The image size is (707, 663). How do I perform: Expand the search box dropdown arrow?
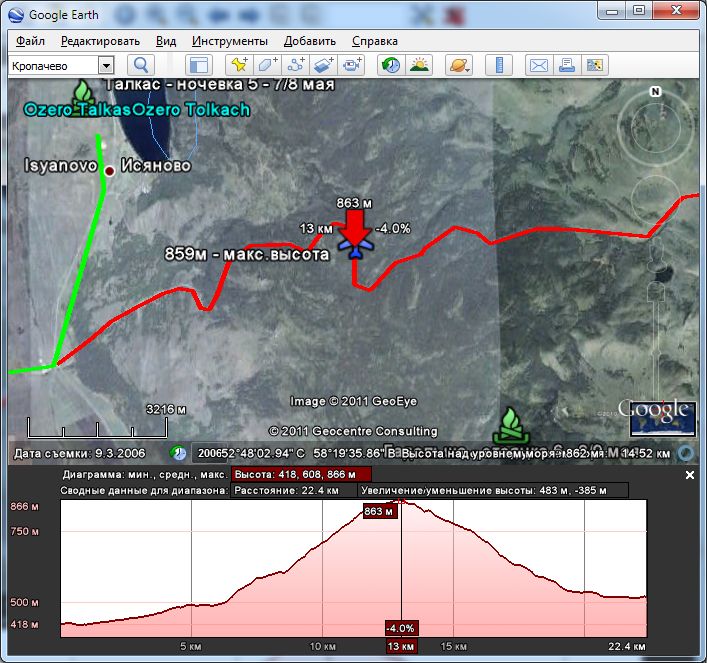106,66
